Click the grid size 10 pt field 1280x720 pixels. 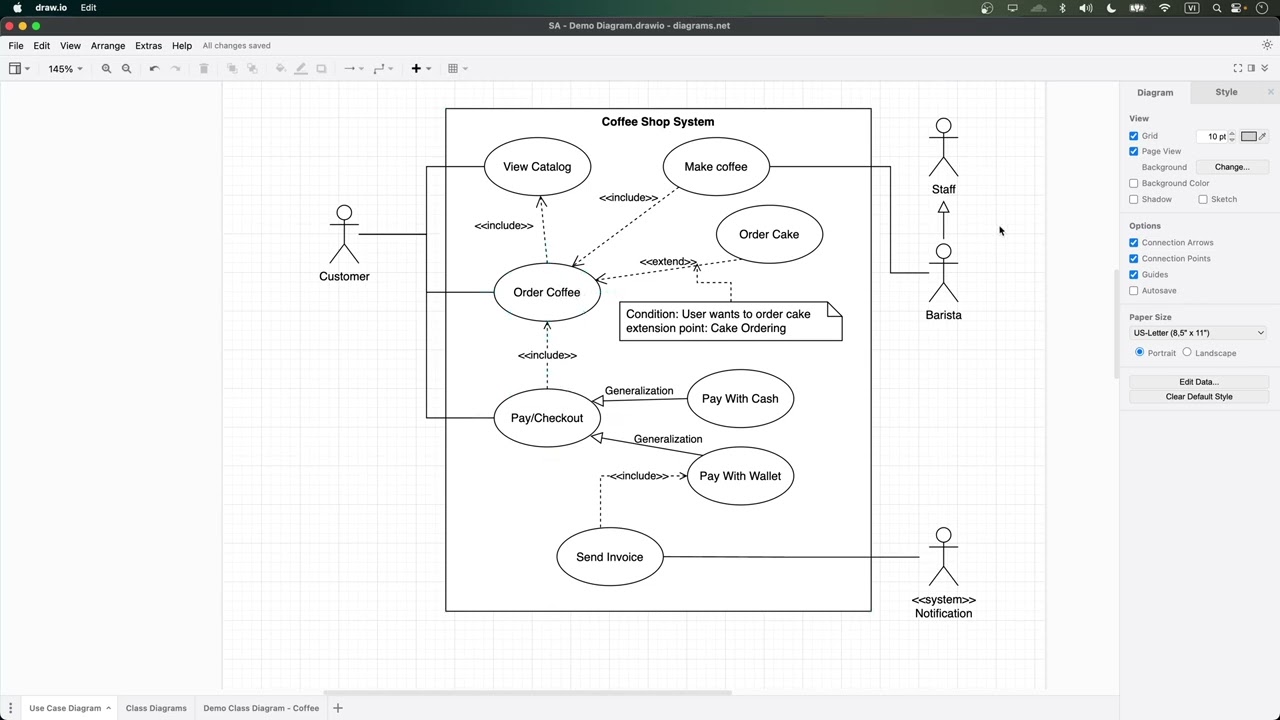(1211, 136)
